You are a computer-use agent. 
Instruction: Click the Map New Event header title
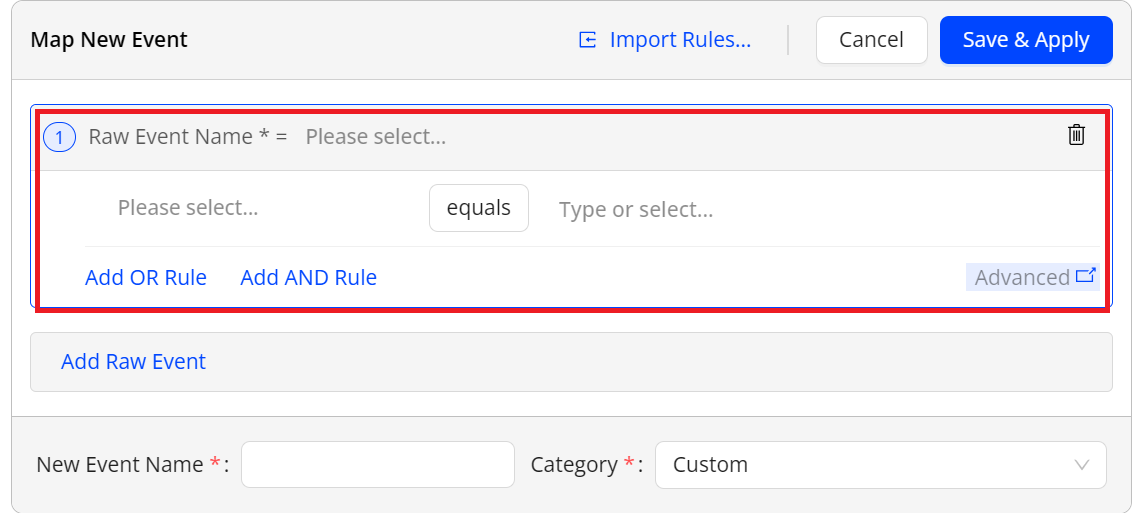[x=109, y=40]
